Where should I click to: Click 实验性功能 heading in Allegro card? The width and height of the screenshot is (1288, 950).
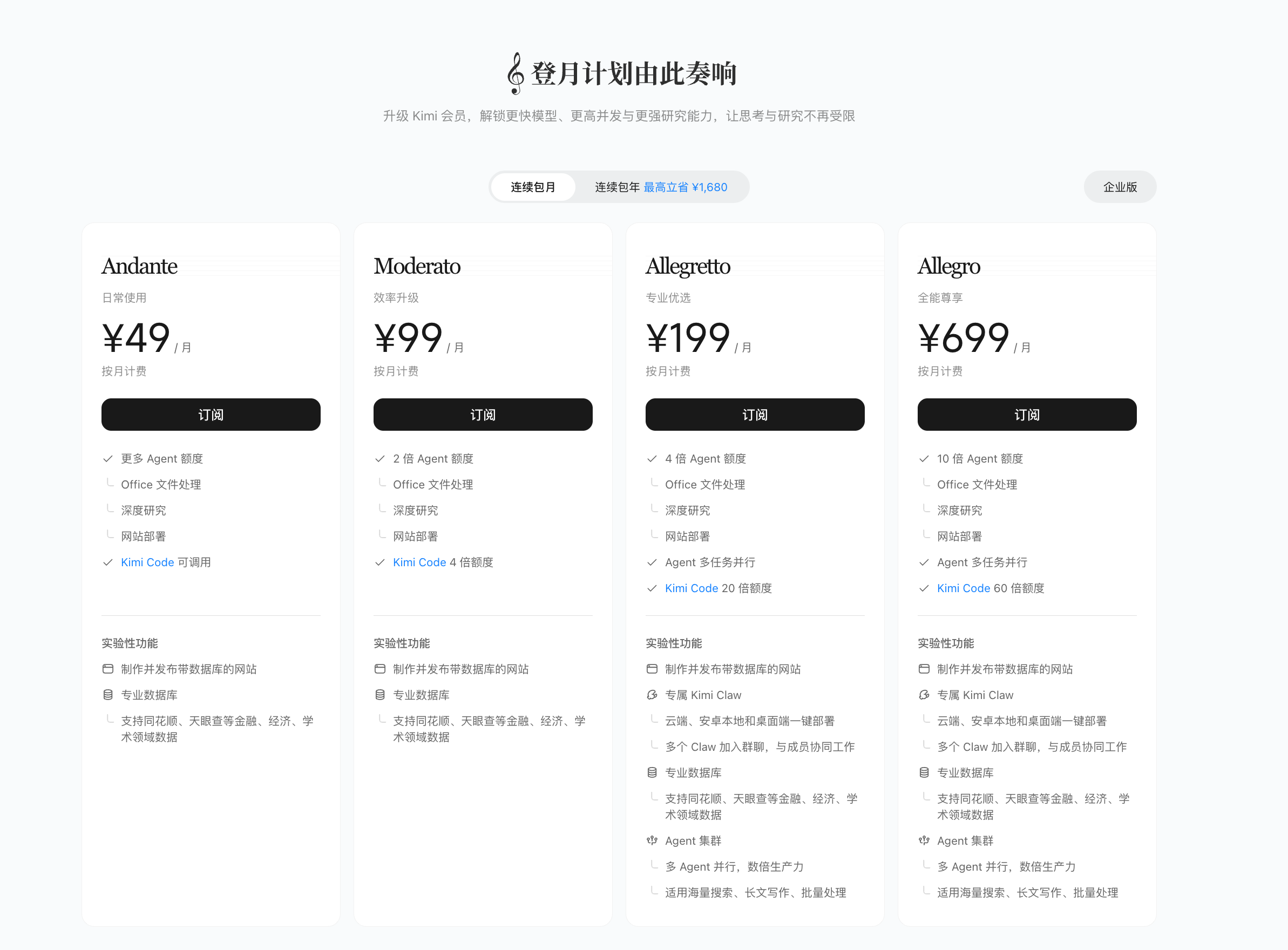coord(946,643)
